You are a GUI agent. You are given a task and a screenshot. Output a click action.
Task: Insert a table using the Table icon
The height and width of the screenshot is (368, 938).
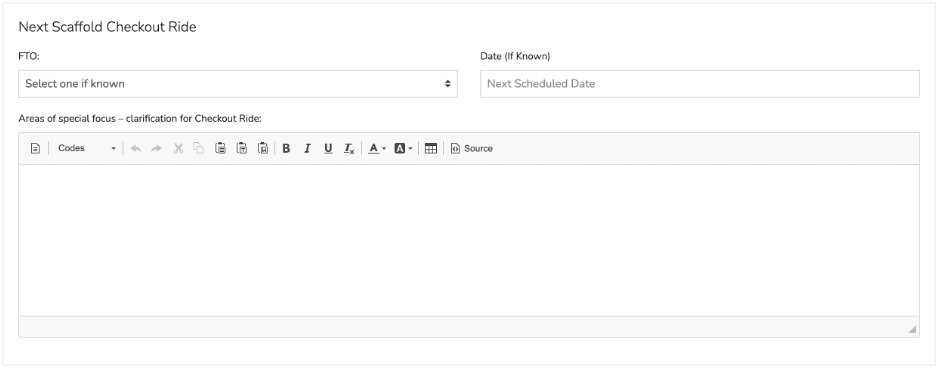tap(431, 148)
